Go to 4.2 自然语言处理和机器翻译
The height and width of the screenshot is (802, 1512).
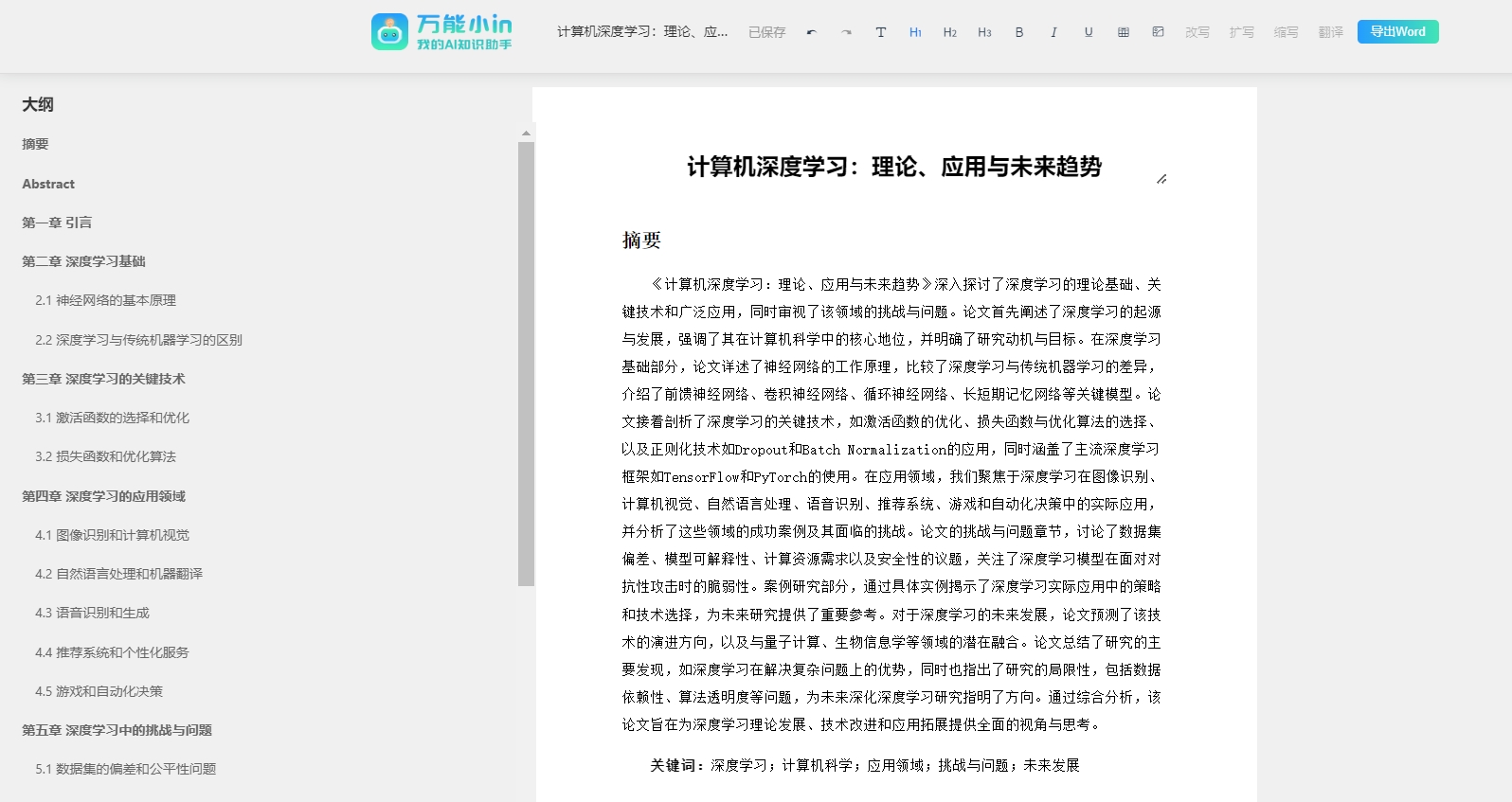click(118, 574)
